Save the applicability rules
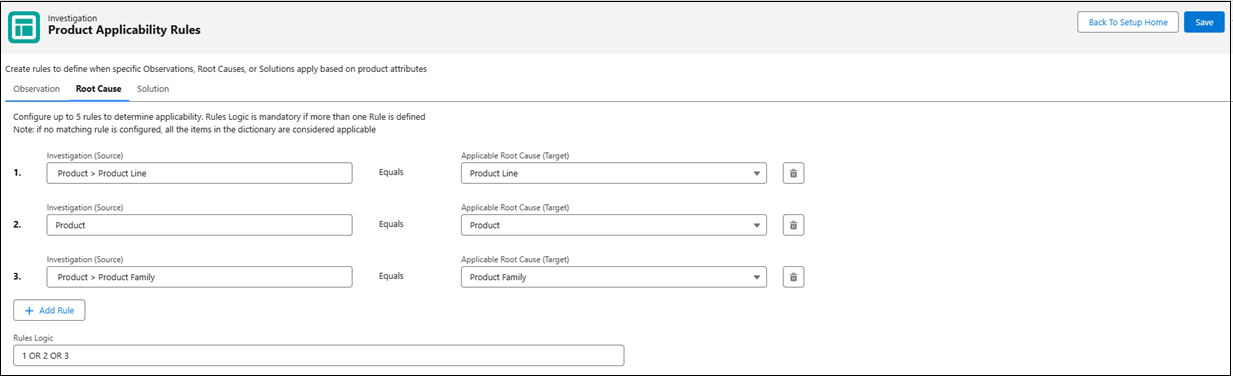1233x378 pixels. pos(1204,23)
